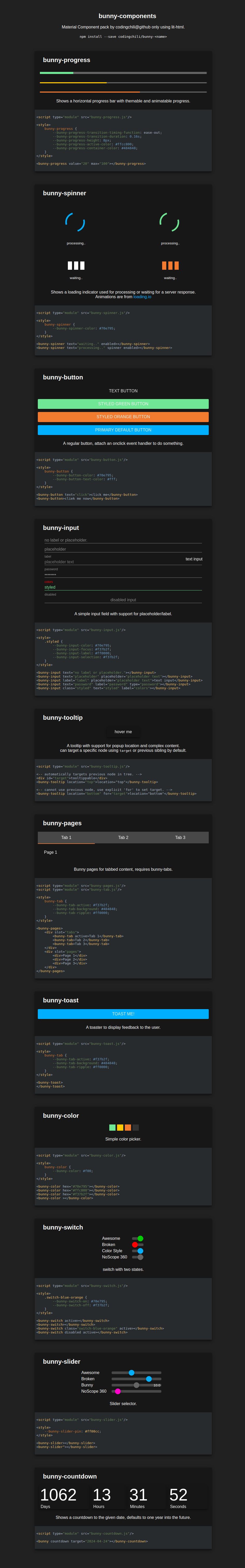Viewport: 245px width, 1568px height.
Task: Click the NoScope 360 slider track
Action: pos(136,1391)
